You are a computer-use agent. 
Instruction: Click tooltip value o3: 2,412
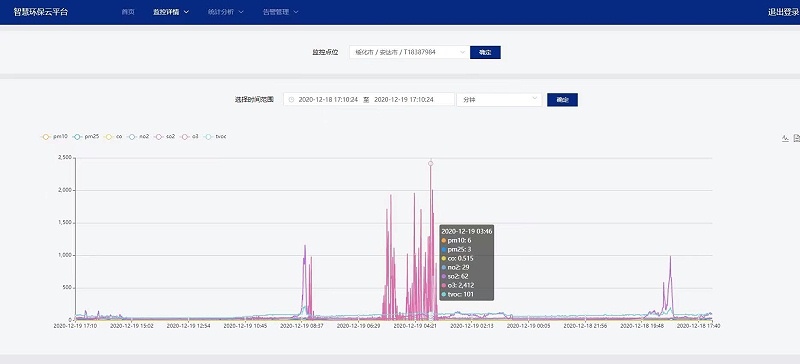click(x=459, y=285)
